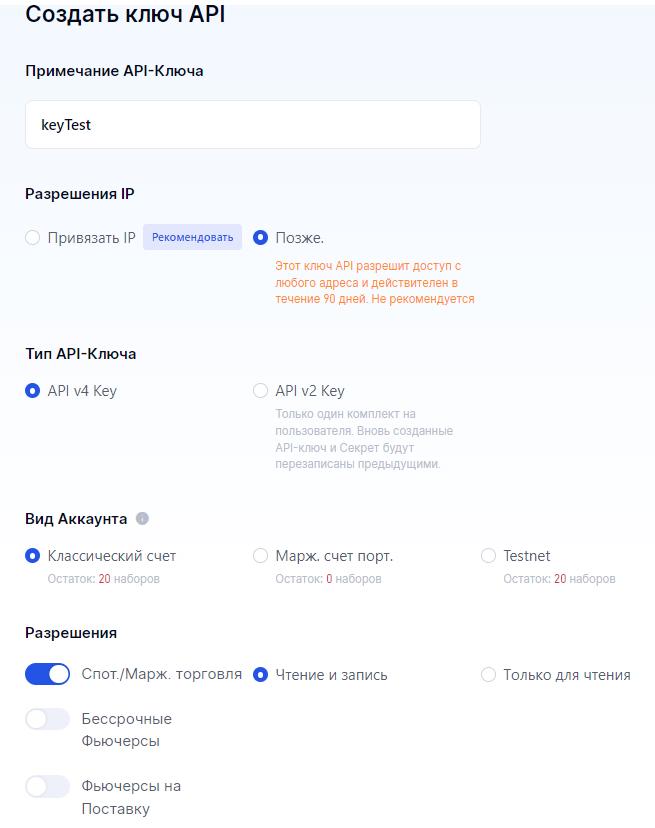This screenshot has width=655, height=828.
Task: Click the Тип API-Ключа section label
Action: (x=81, y=354)
